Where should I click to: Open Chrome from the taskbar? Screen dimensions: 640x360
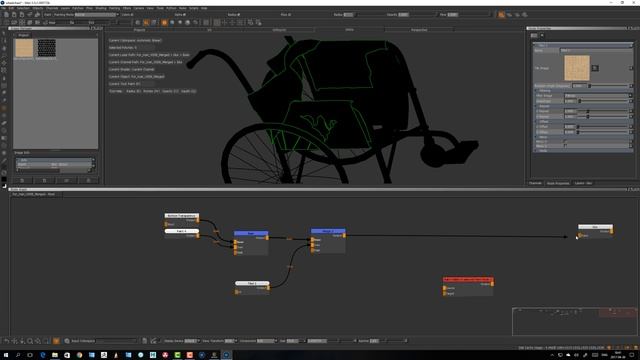point(79,355)
